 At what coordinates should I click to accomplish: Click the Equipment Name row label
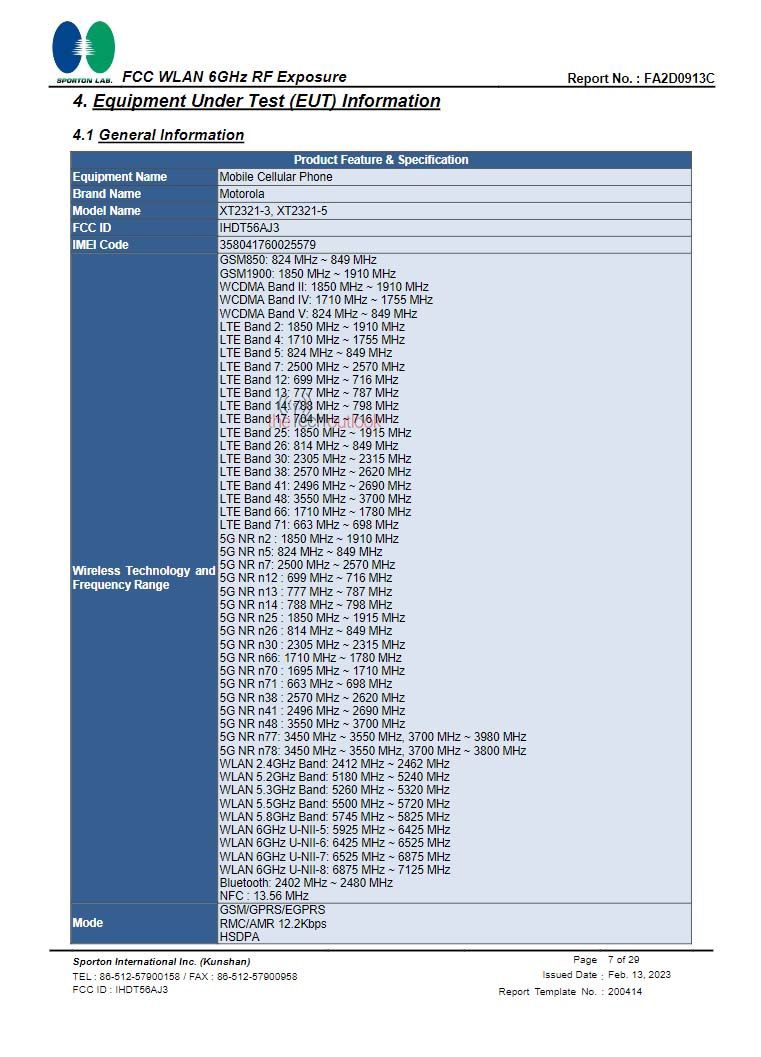[120, 177]
